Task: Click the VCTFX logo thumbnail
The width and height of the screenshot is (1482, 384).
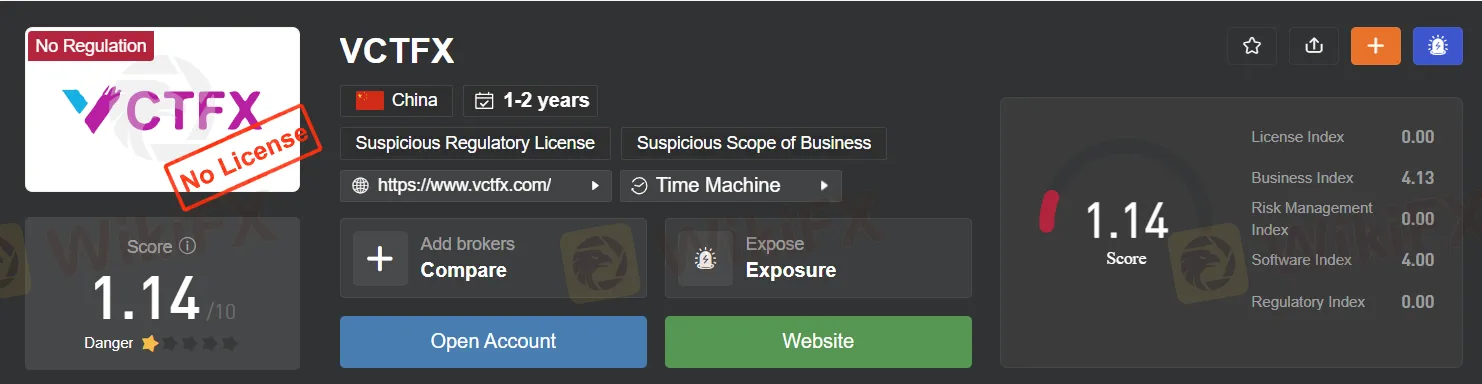Action: [162, 109]
